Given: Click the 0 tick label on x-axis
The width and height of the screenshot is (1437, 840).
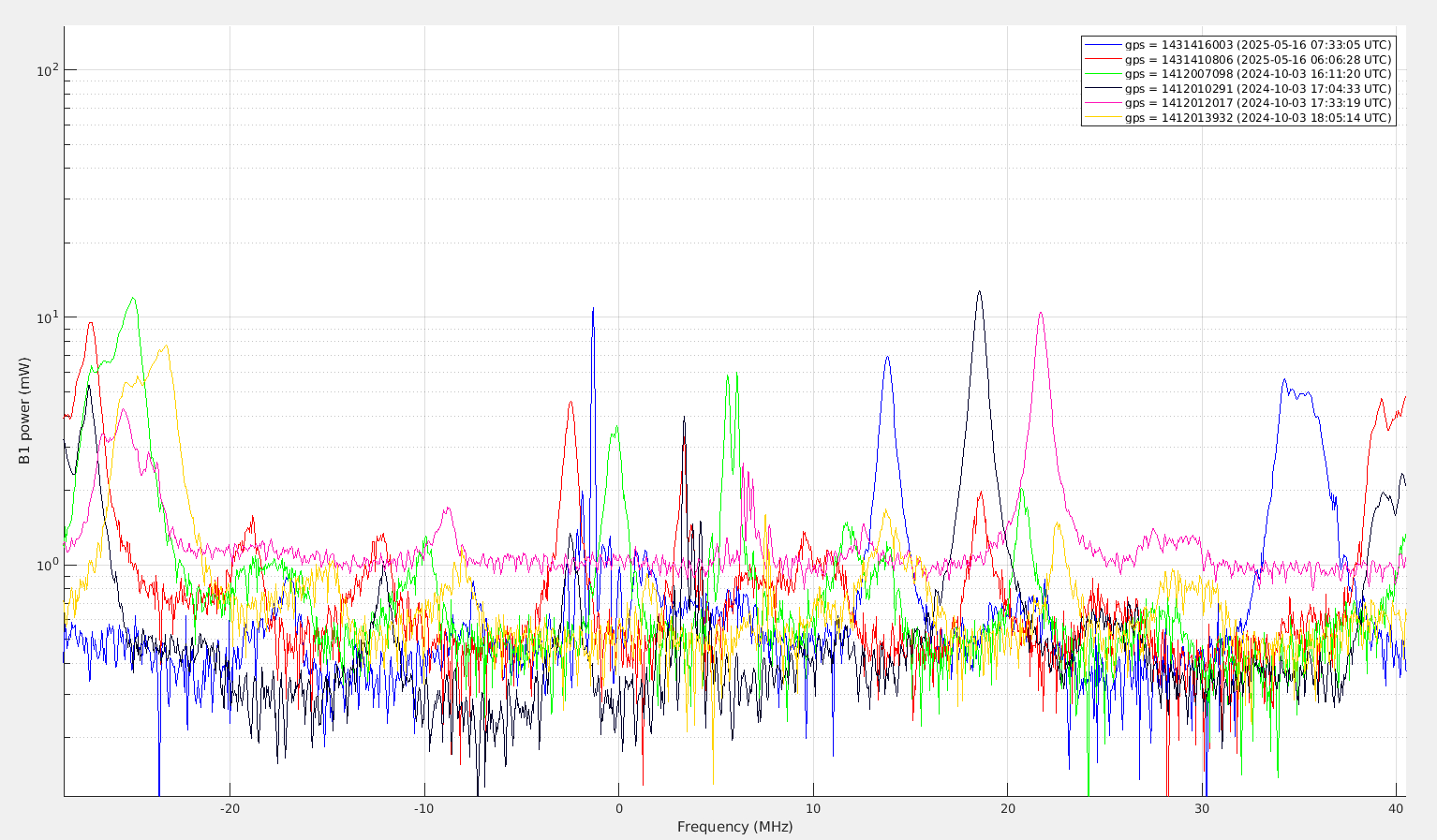Looking at the screenshot, I should pos(618,808).
